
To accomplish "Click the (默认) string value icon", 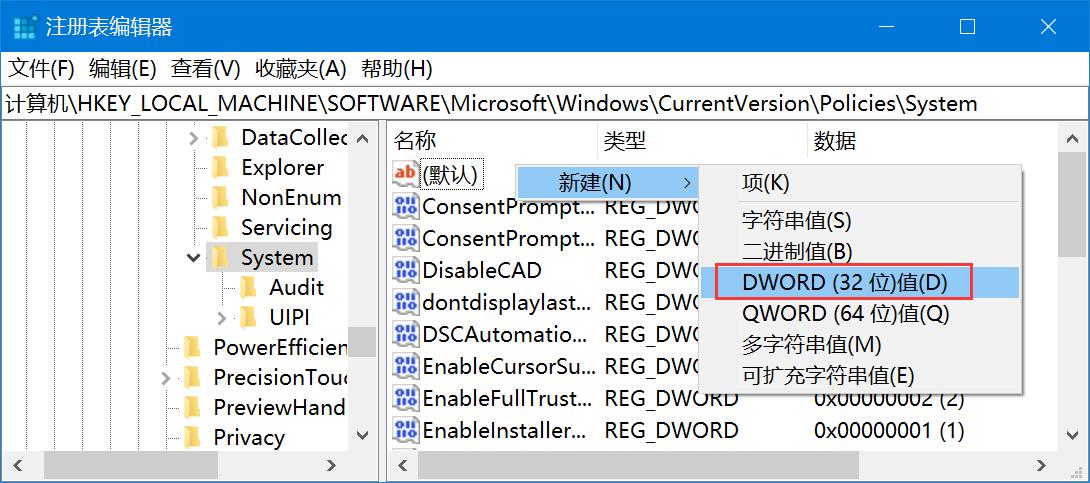I will [405, 174].
